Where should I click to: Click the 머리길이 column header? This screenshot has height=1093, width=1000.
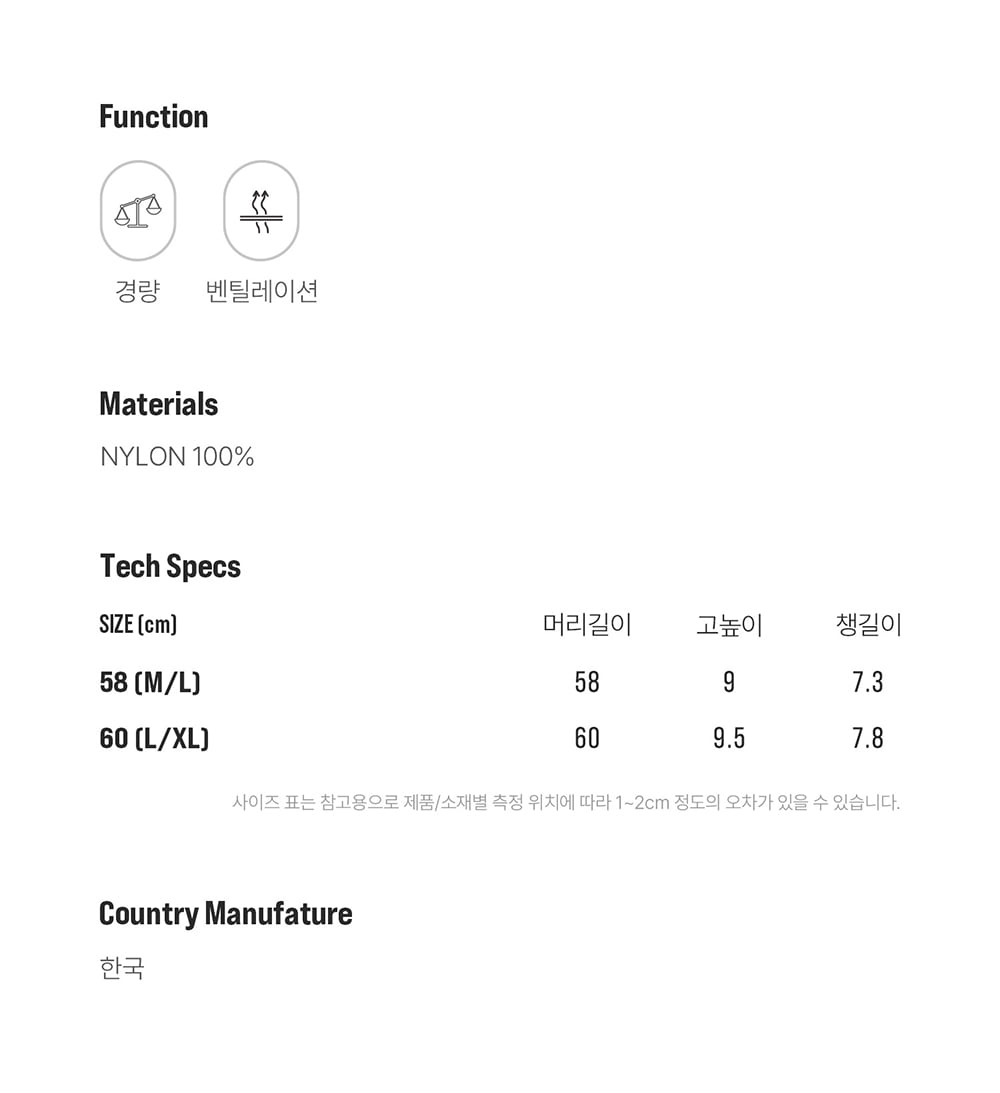point(587,625)
